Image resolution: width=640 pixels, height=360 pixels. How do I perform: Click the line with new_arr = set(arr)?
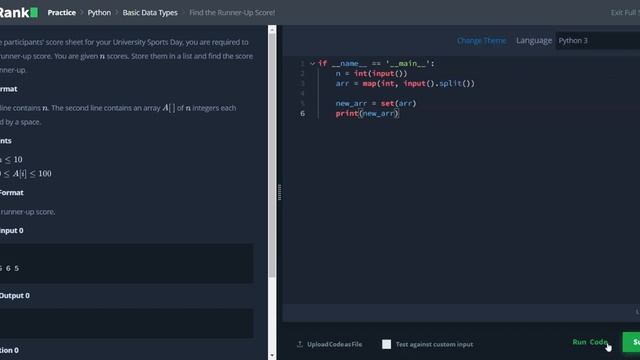pyautogui.click(x=376, y=103)
